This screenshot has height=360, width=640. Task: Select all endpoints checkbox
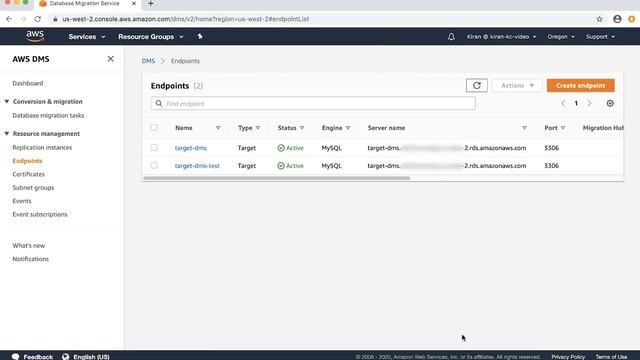pos(154,127)
